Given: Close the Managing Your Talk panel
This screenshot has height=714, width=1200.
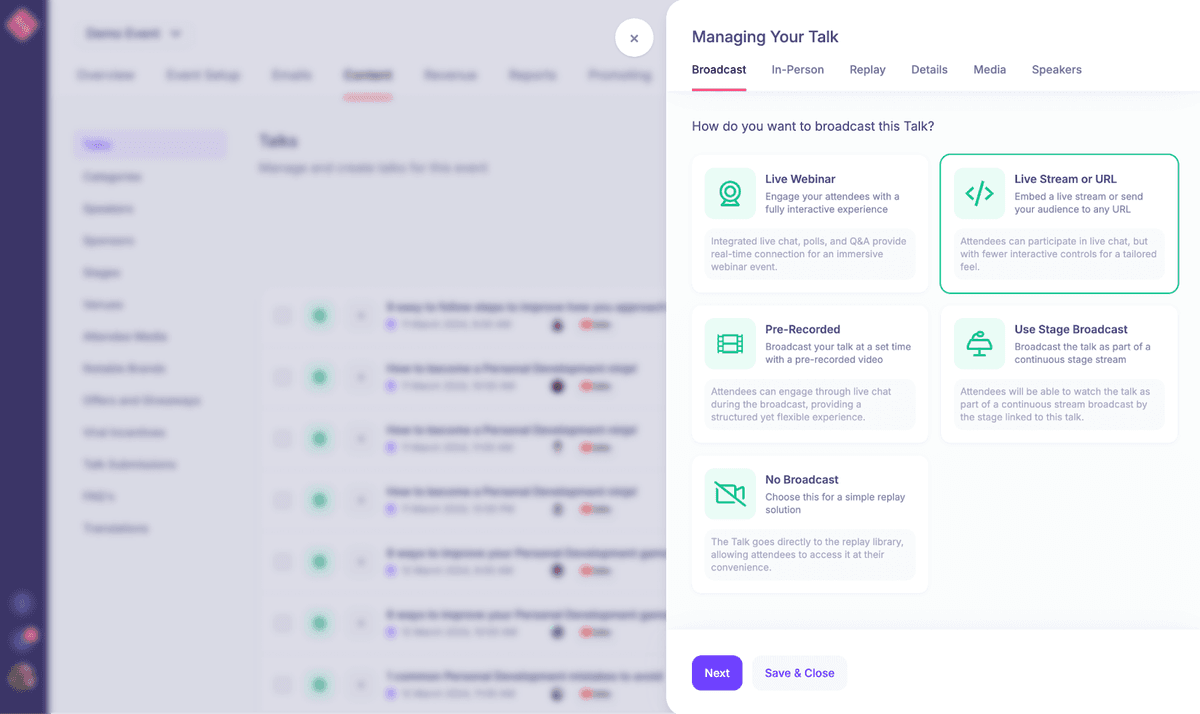Looking at the screenshot, I should [x=634, y=38].
